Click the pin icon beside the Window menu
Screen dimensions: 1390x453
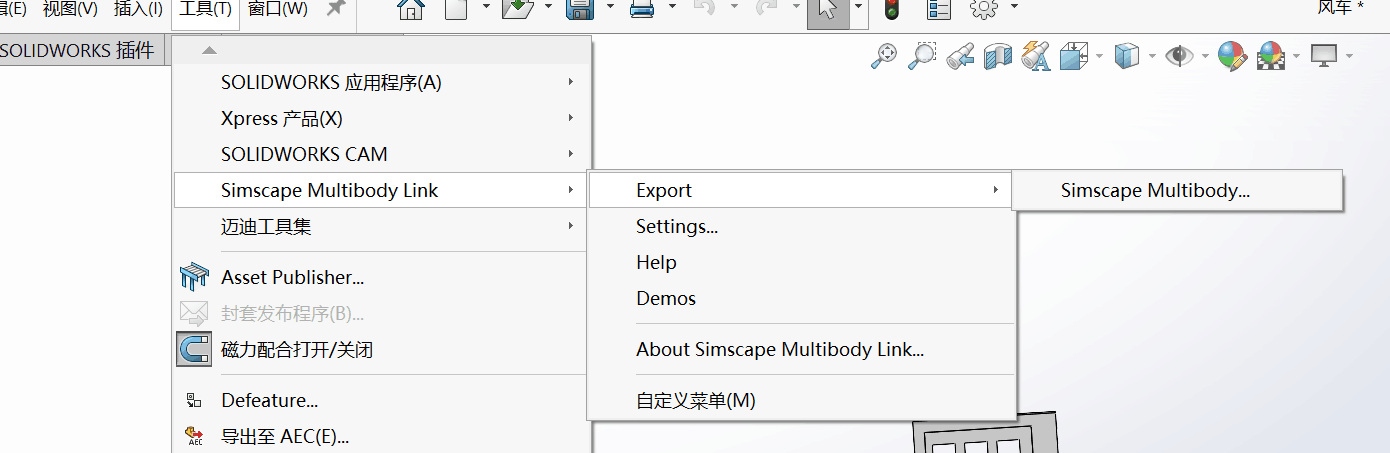(x=335, y=10)
